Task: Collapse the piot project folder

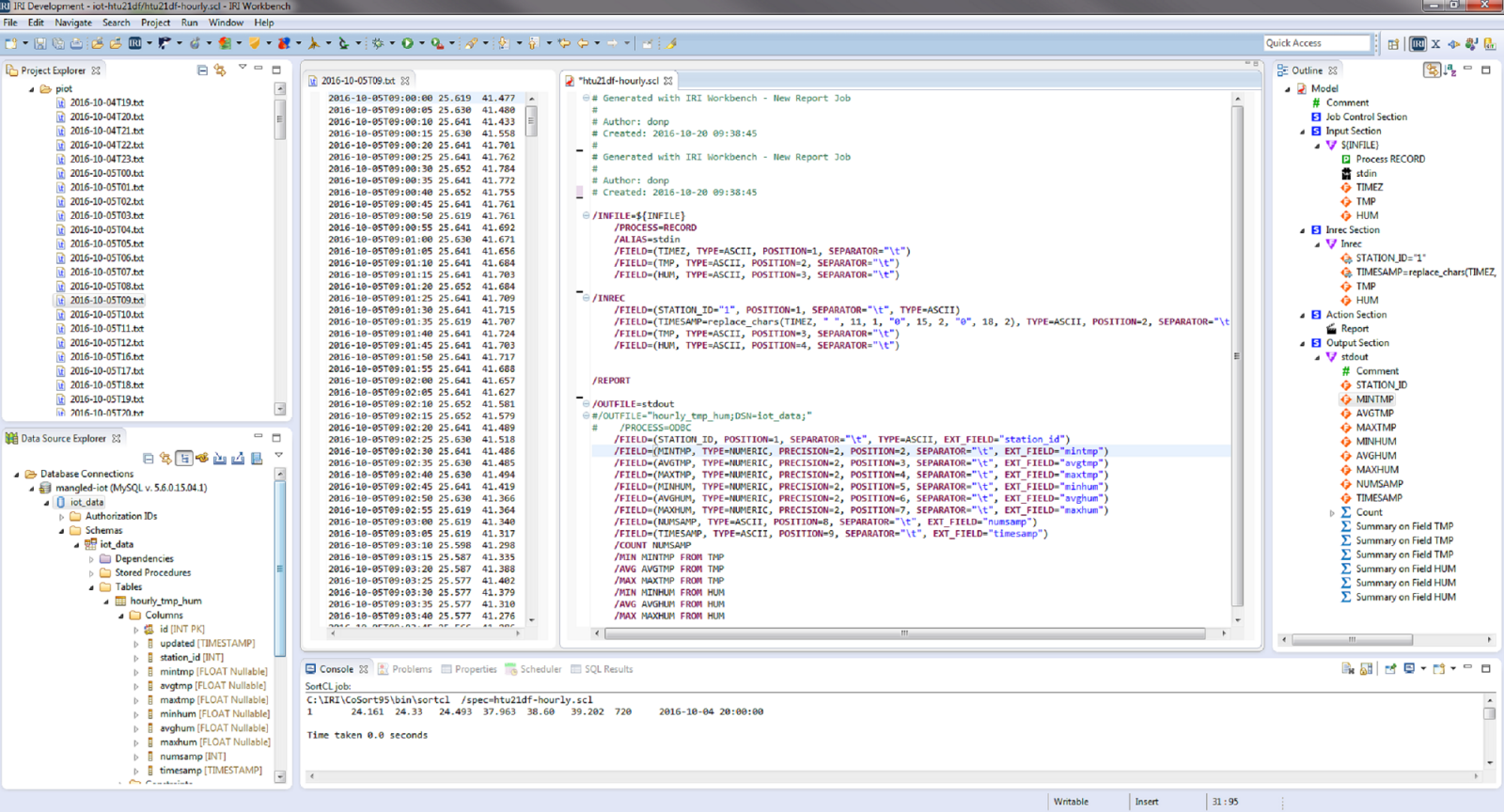Action: click(x=32, y=88)
